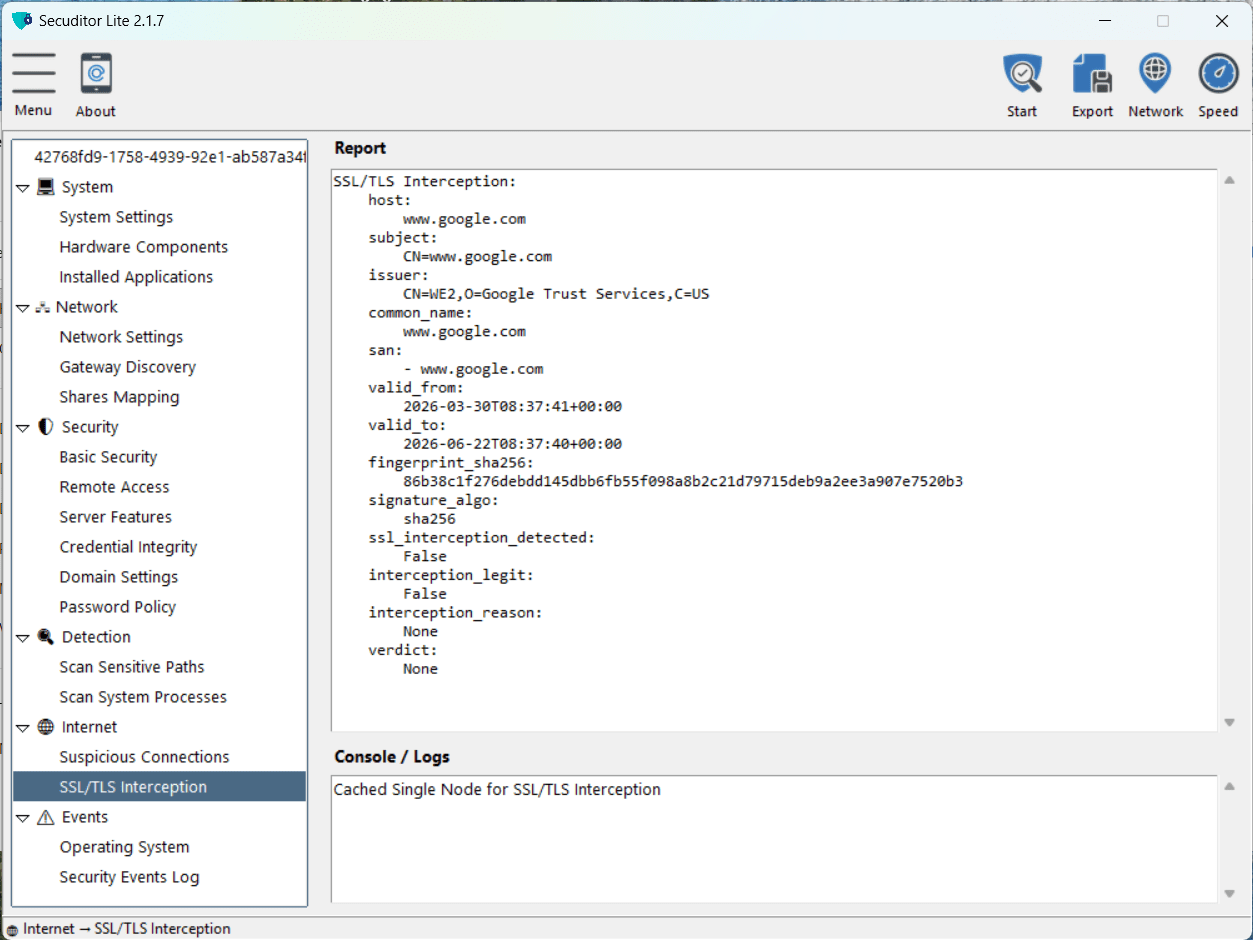Select Shares Mapping node

119,397
